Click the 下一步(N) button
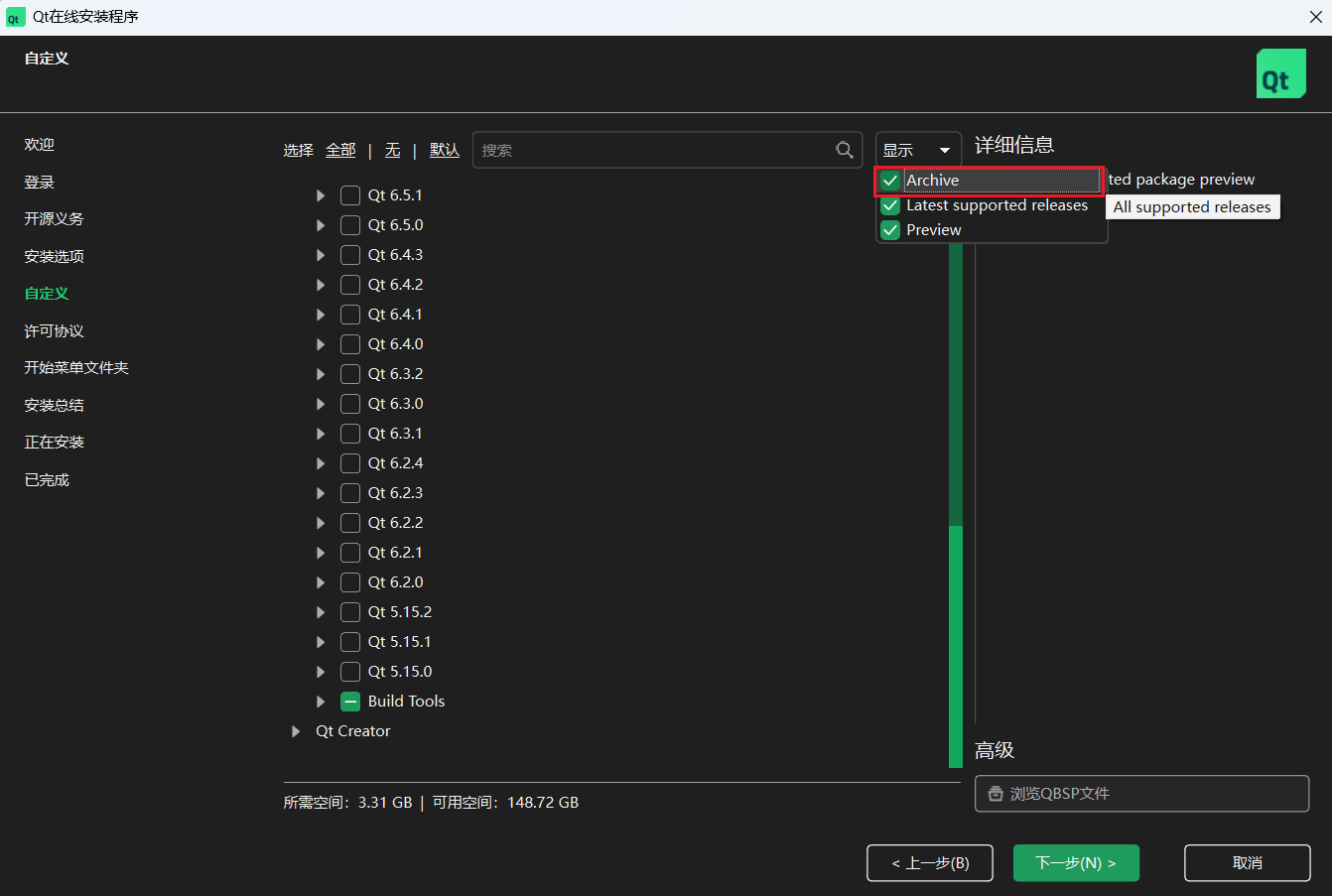The width and height of the screenshot is (1332, 896). 1075,863
